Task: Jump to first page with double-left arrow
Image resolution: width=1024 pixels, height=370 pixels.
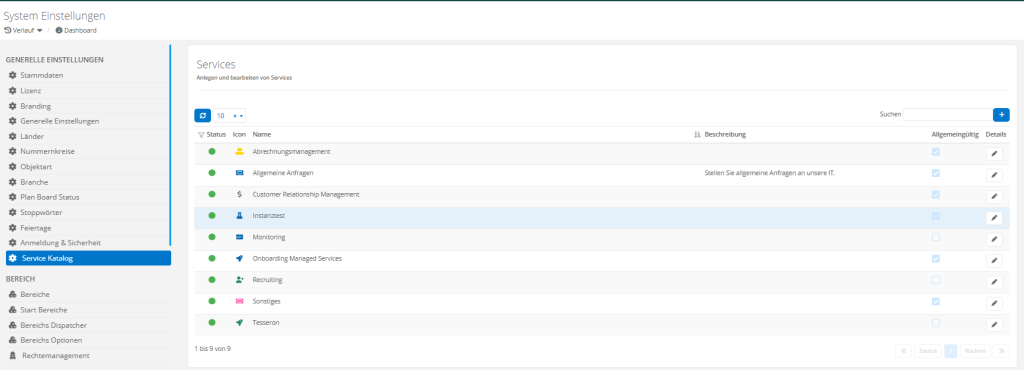Action: (x=904, y=350)
